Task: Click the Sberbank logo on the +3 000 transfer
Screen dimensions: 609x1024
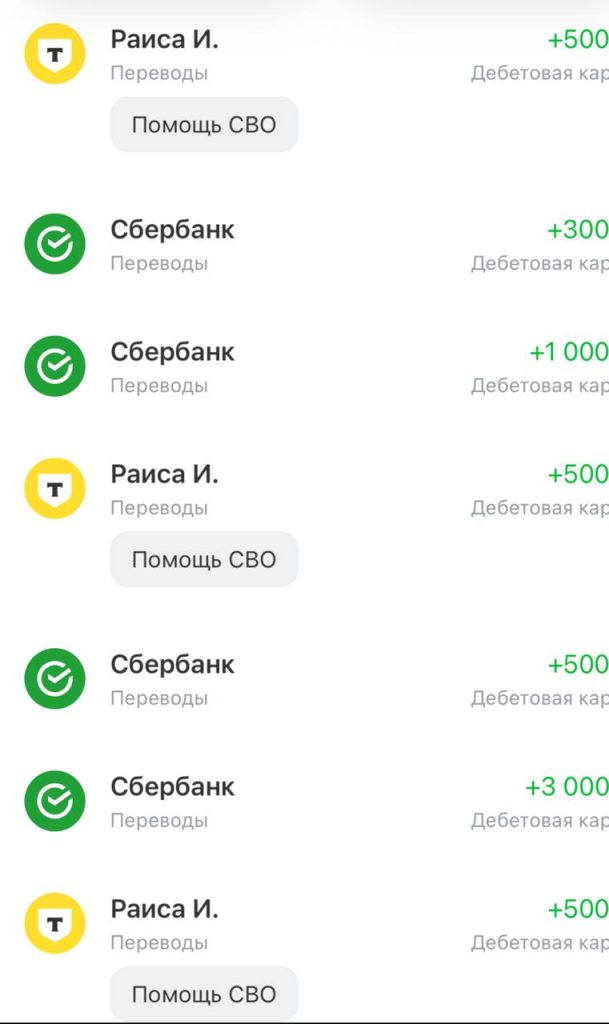Action: 55,800
